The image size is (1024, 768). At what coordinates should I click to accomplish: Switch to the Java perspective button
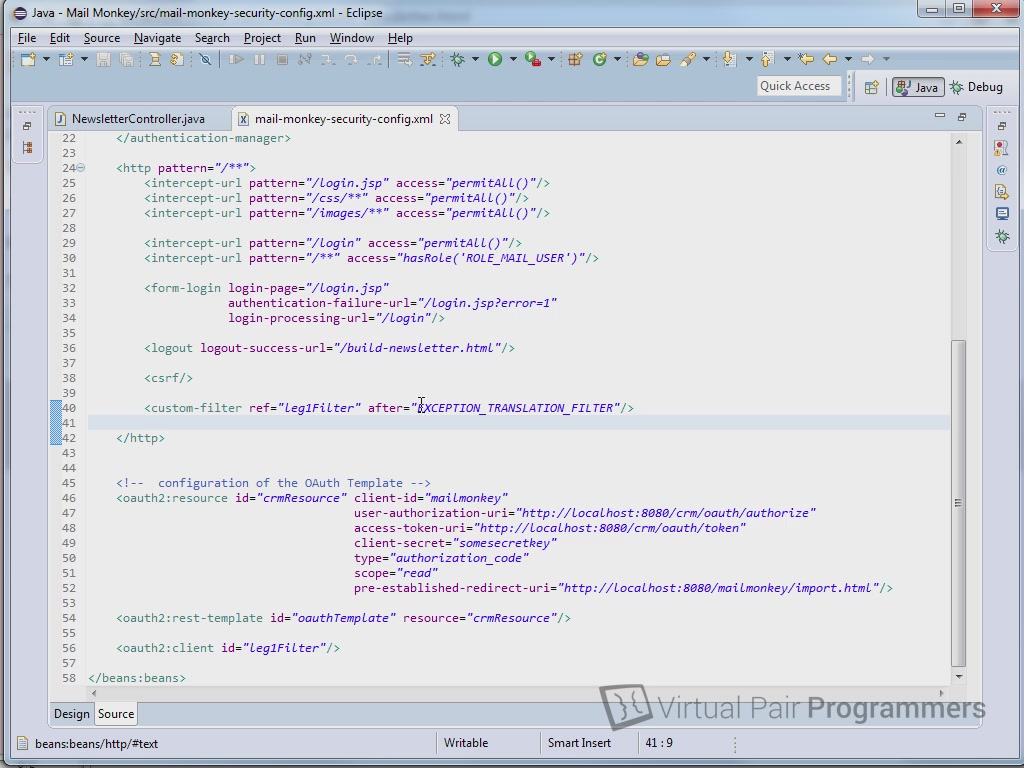click(918, 87)
